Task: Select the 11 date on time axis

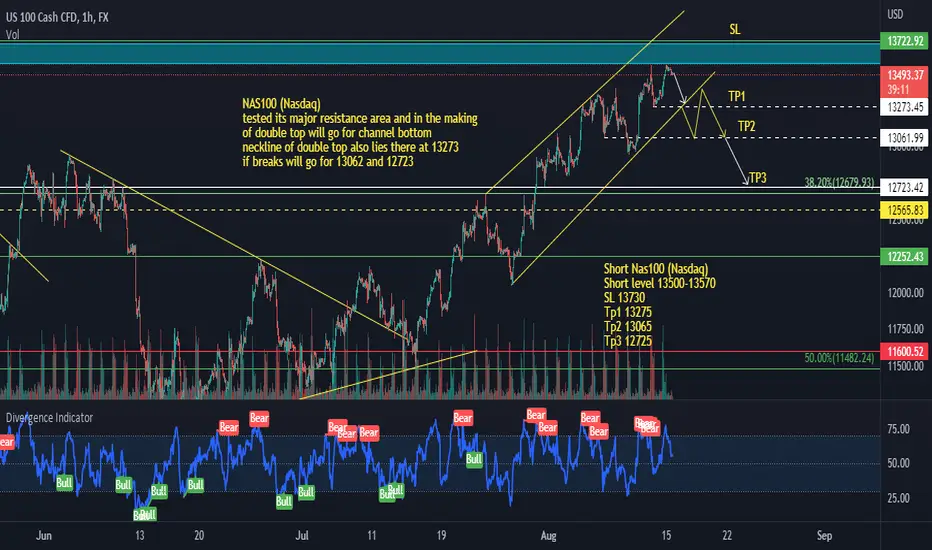Action: click(x=371, y=536)
